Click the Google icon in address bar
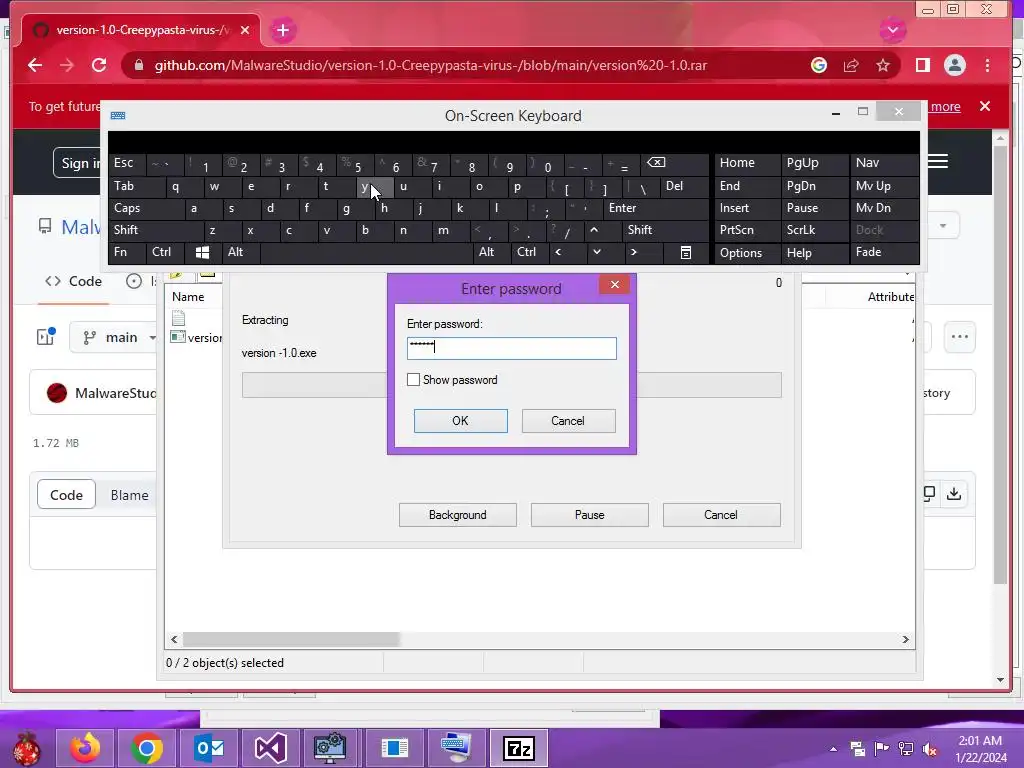Viewport: 1024px width, 768px height. pos(819,65)
